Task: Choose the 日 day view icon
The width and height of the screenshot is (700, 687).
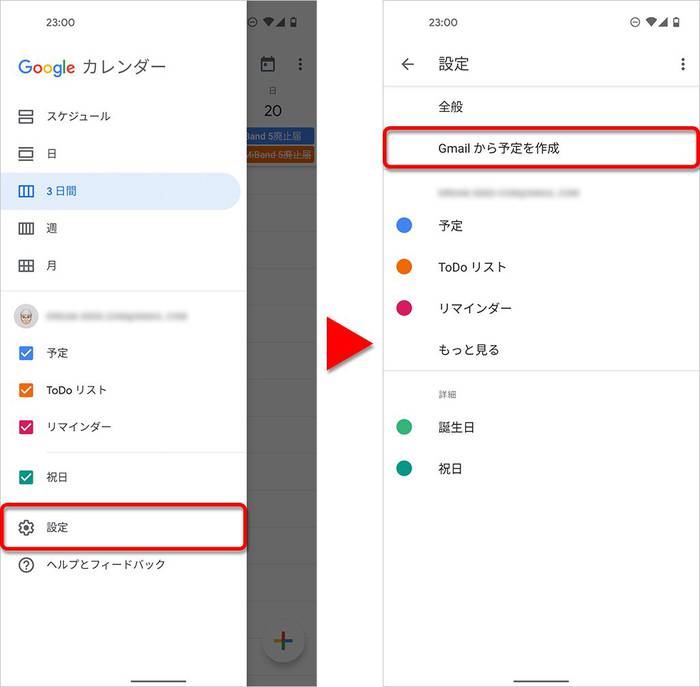Action: [x=26, y=154]
